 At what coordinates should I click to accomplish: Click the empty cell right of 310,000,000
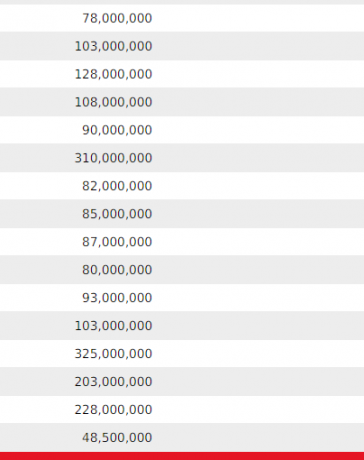point(260,158)
